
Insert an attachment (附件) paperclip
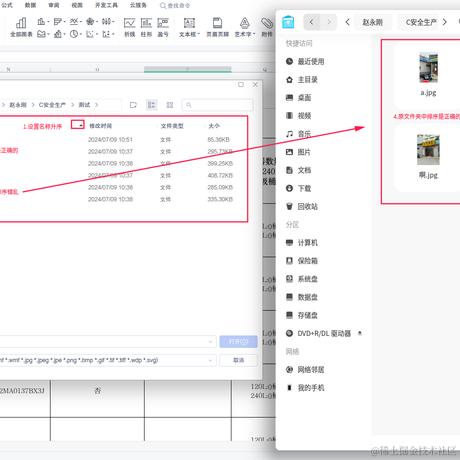(267, 27)
